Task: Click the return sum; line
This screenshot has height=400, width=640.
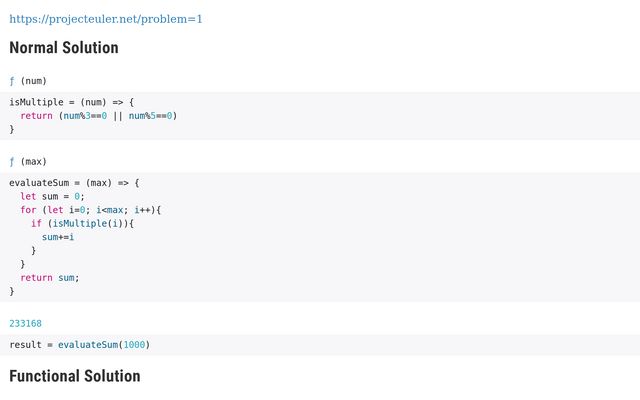Action: pos(50,278)
